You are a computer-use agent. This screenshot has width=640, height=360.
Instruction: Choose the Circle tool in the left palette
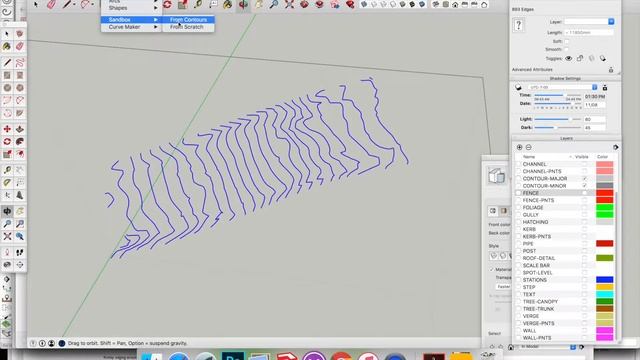click(x=7, y=88)
